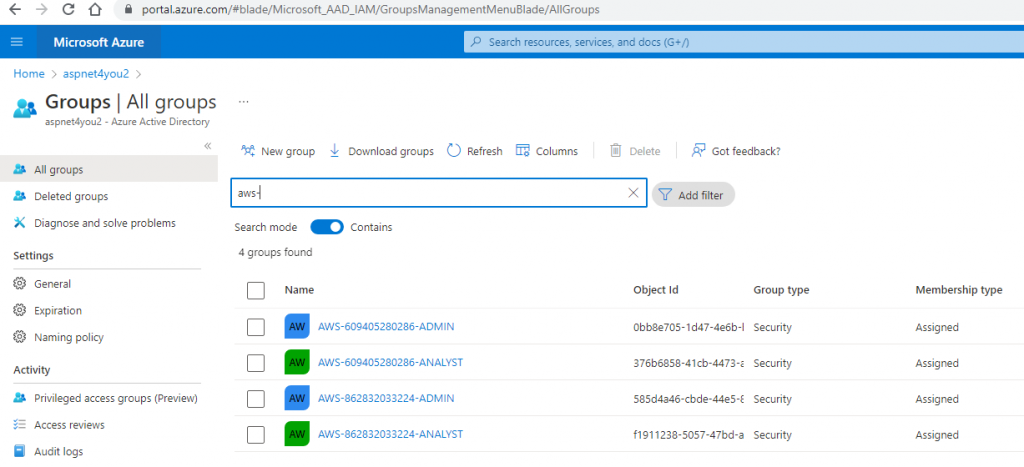Click Object Id 0bb8e705-1d47-4e6b cell

click(x=689, y=327)
